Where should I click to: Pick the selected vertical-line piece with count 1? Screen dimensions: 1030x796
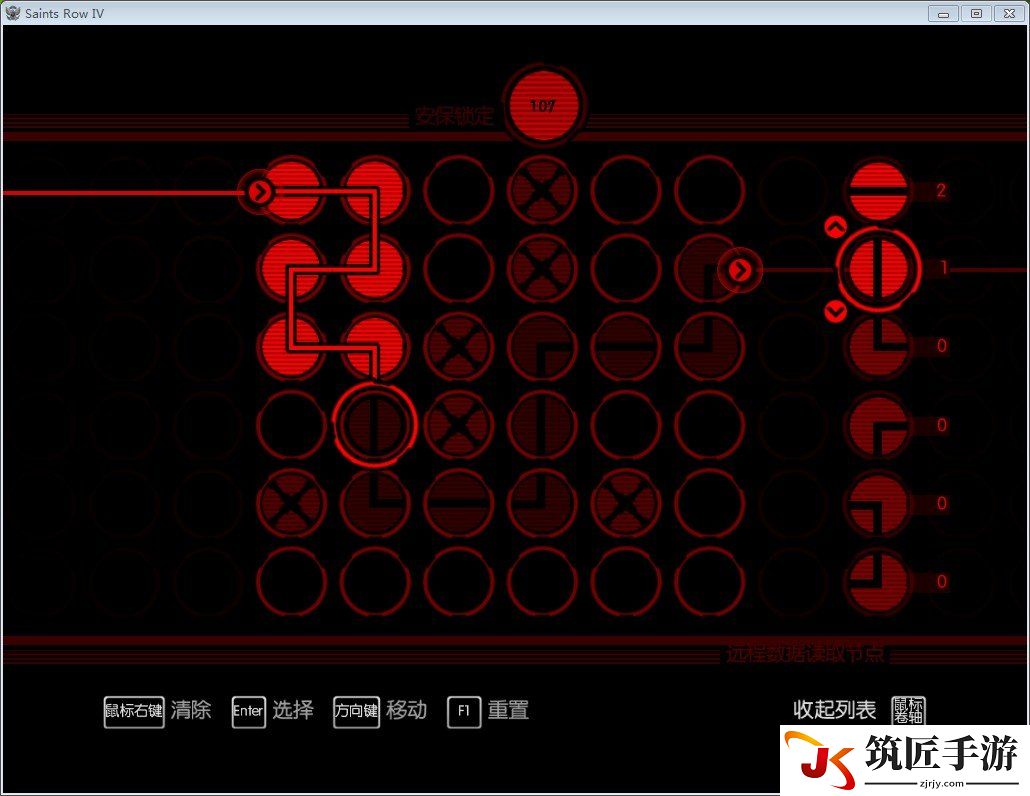pos(878,269)
